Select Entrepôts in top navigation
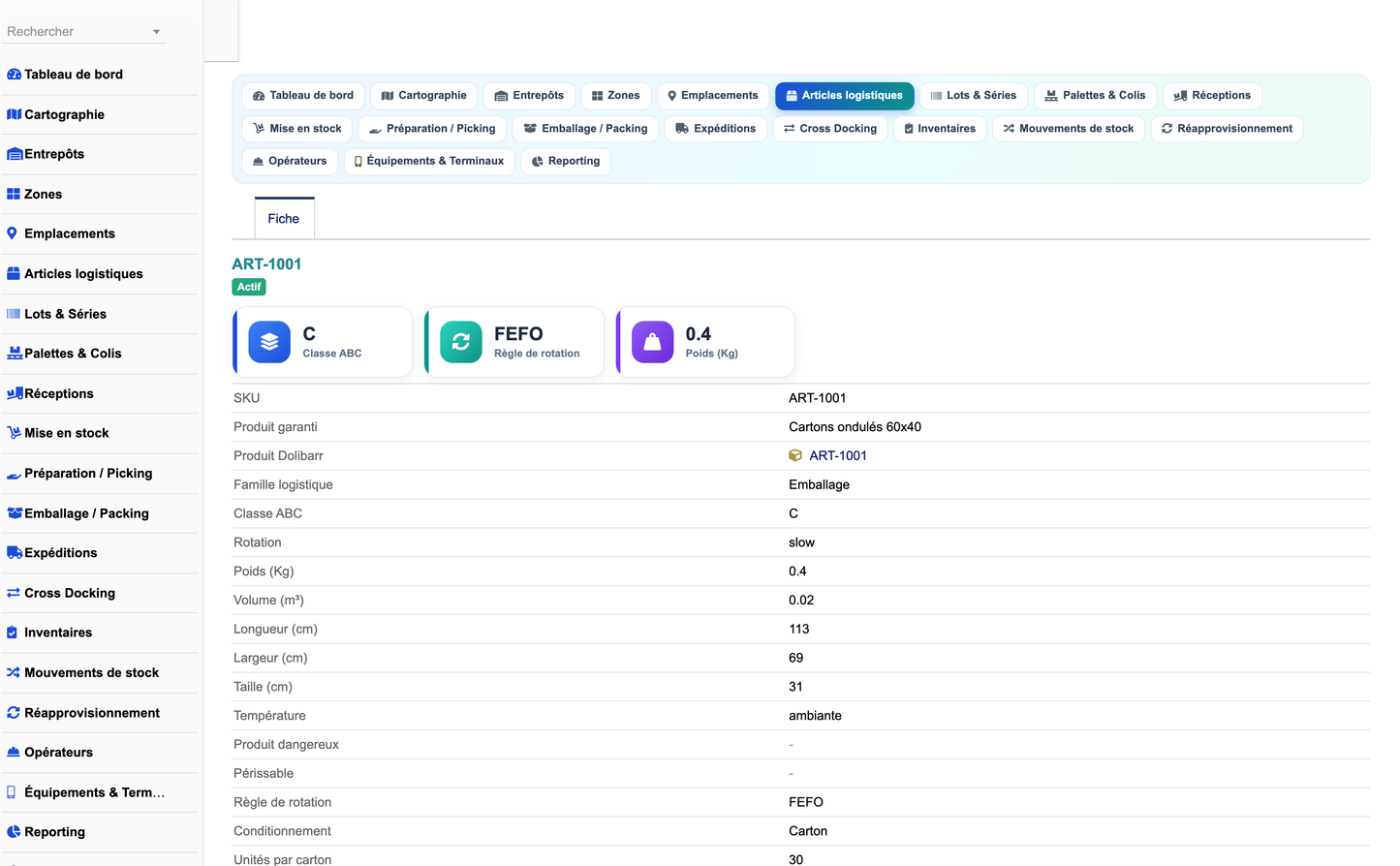The height and width of the screenshot is (866, 1400). [x=529, y=96]
